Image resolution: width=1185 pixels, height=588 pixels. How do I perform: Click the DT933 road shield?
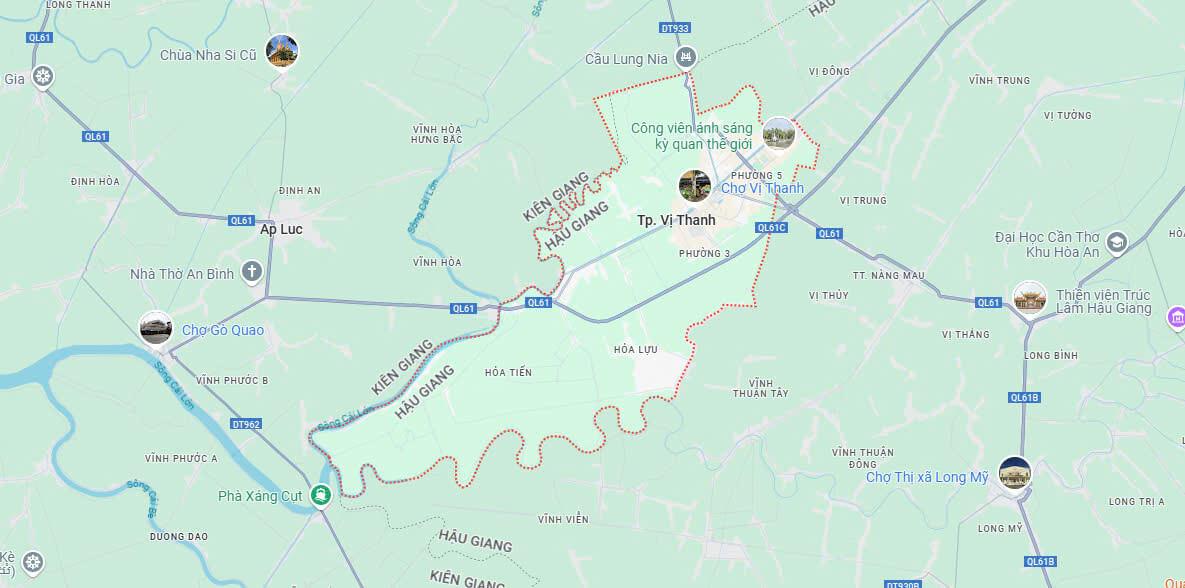pos(675,28)
